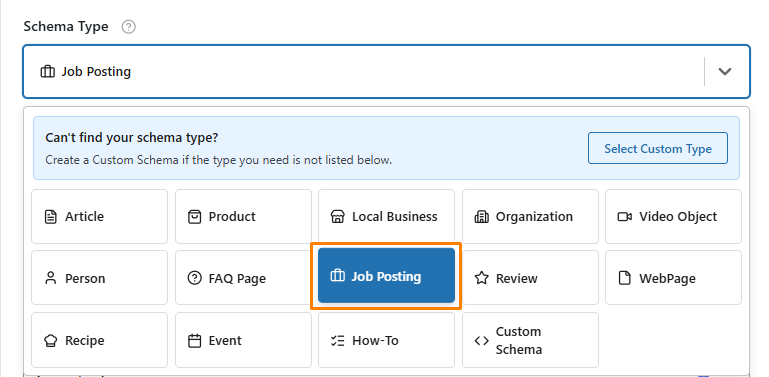The image size is (769, 377).
Task: Choose the Event schema type
Action: coord(243,340)
